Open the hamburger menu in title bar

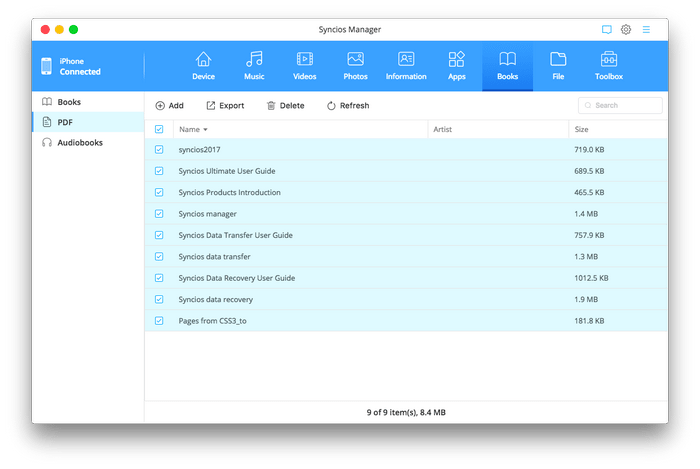[646, 29]
